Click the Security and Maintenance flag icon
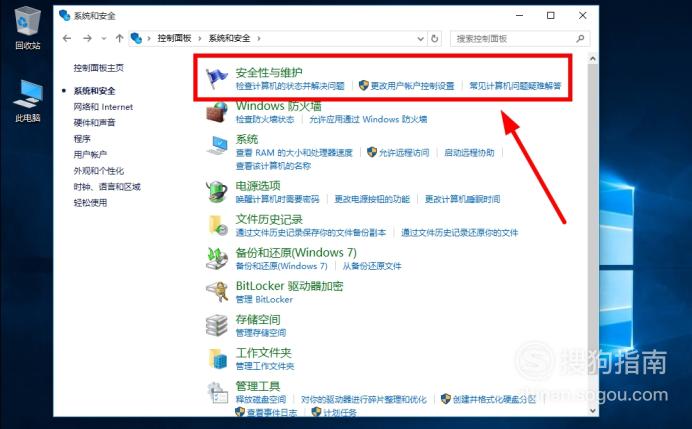This screenshot has height=429, width=692. (x=217, y=79)
